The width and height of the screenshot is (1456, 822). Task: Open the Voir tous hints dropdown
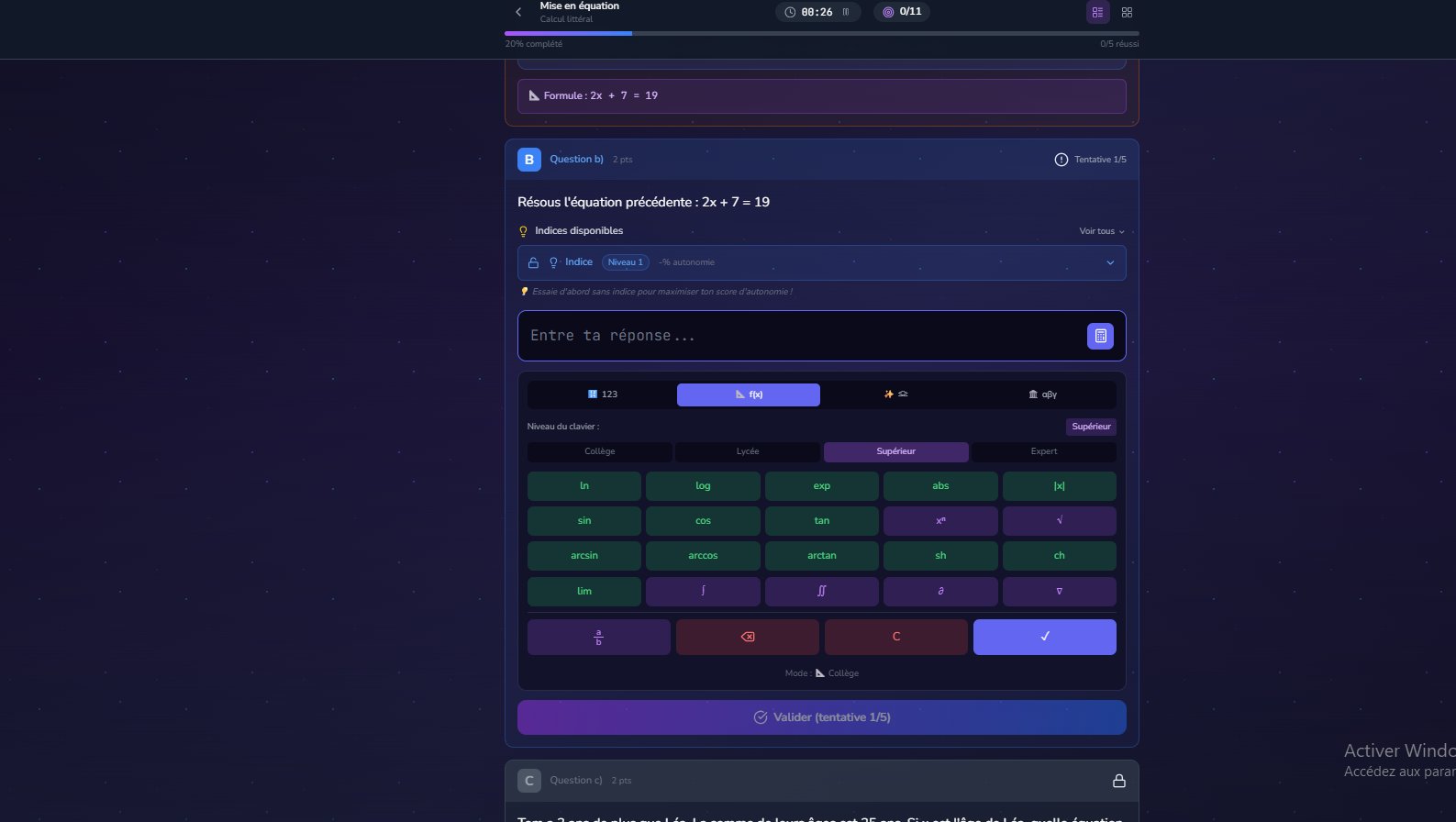1101,231
